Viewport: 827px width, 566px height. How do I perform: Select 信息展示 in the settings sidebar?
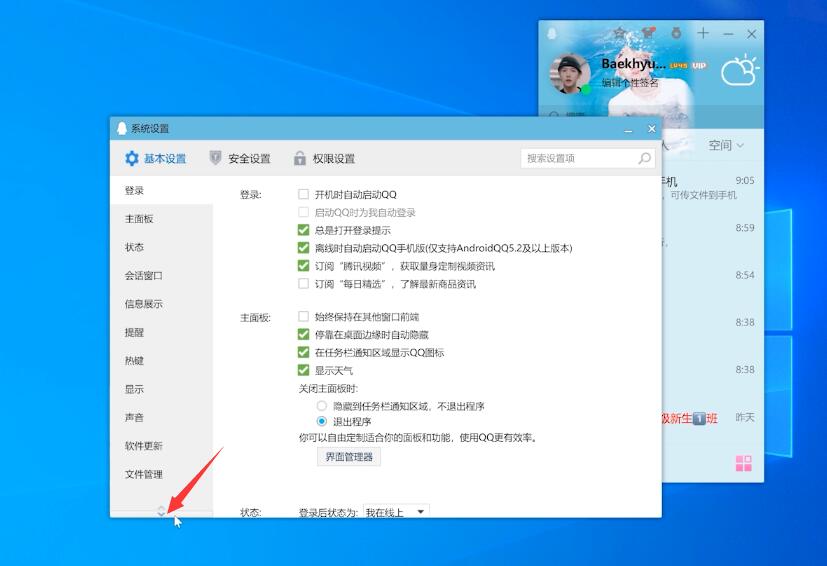point(161,304)
